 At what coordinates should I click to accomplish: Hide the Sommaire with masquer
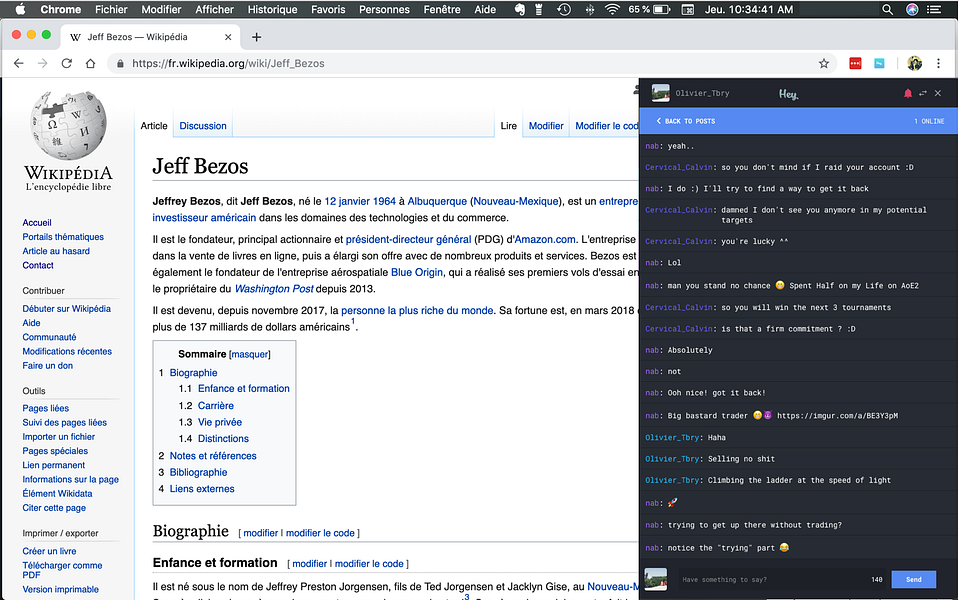click(x=250, y=355)
